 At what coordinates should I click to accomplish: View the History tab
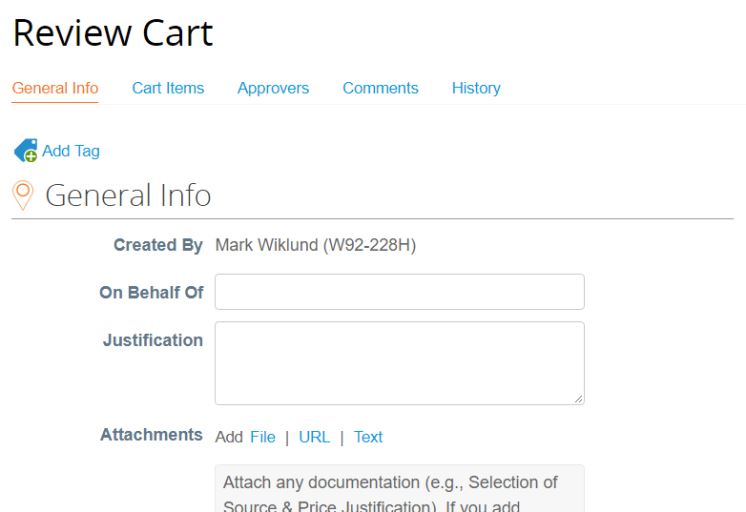(x=476, y=88)
